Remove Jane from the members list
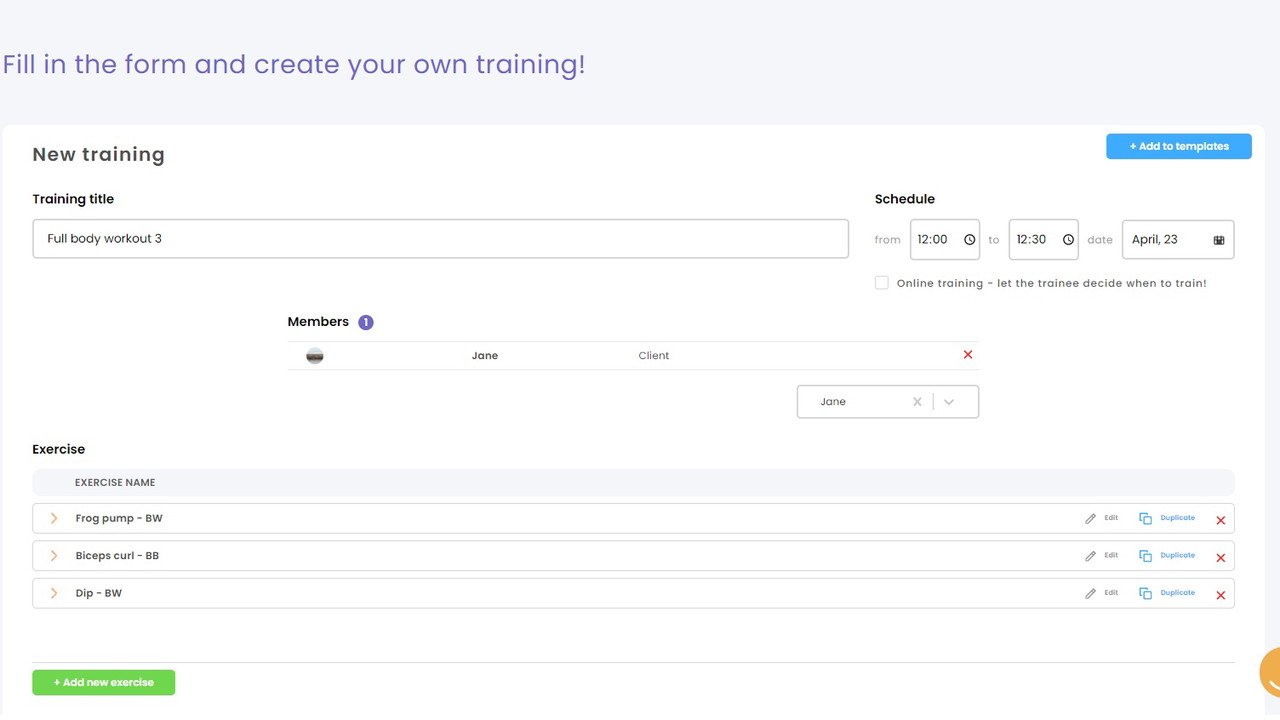Viewport: 1280px width, 720px height. click(967, 355)
